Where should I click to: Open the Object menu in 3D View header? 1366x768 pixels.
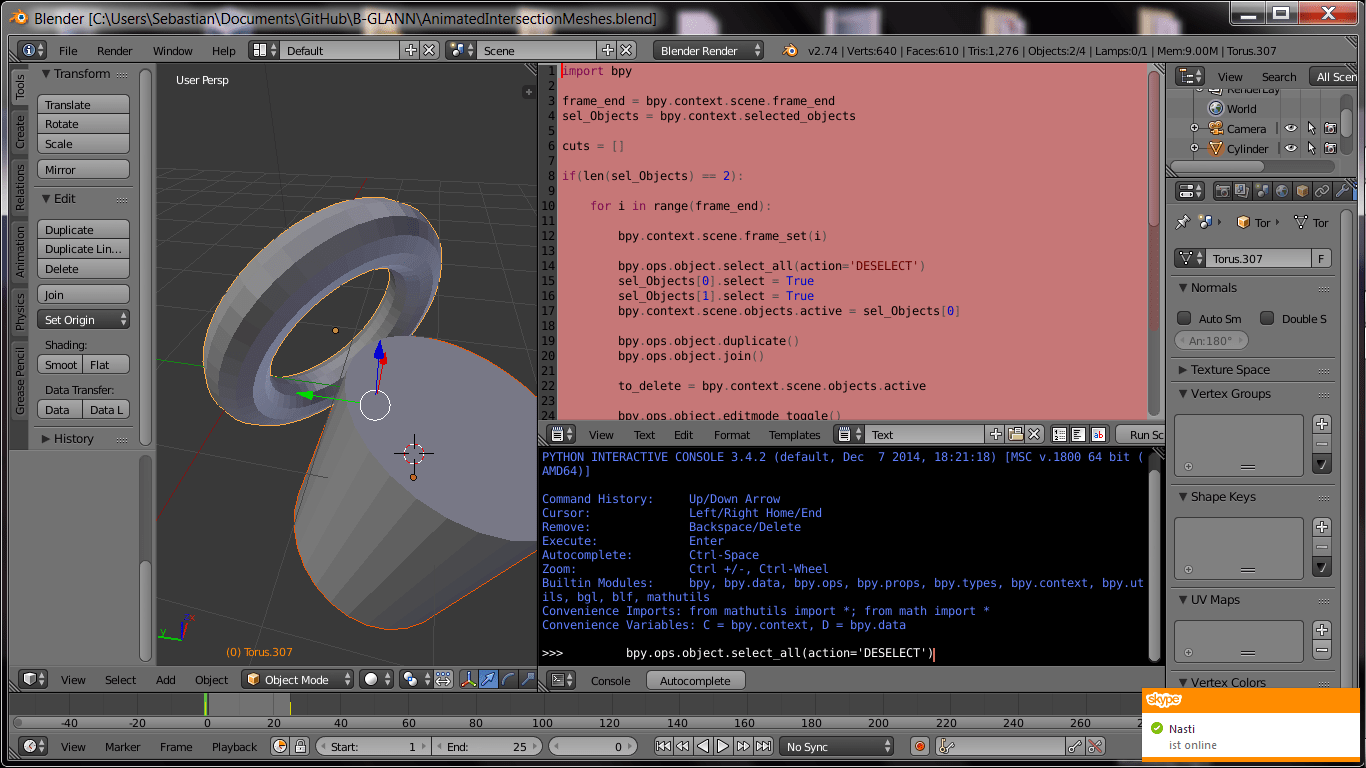coord(211,679)
